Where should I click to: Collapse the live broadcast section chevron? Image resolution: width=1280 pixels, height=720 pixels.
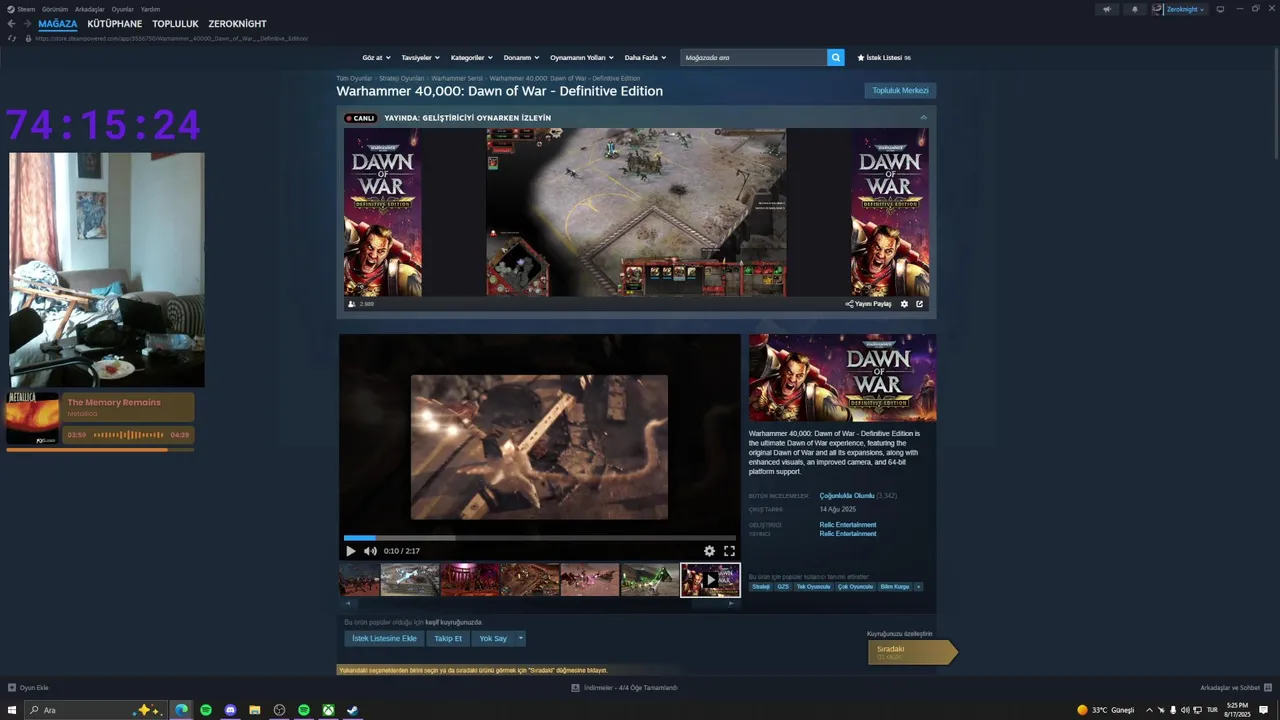click(923, 118)
